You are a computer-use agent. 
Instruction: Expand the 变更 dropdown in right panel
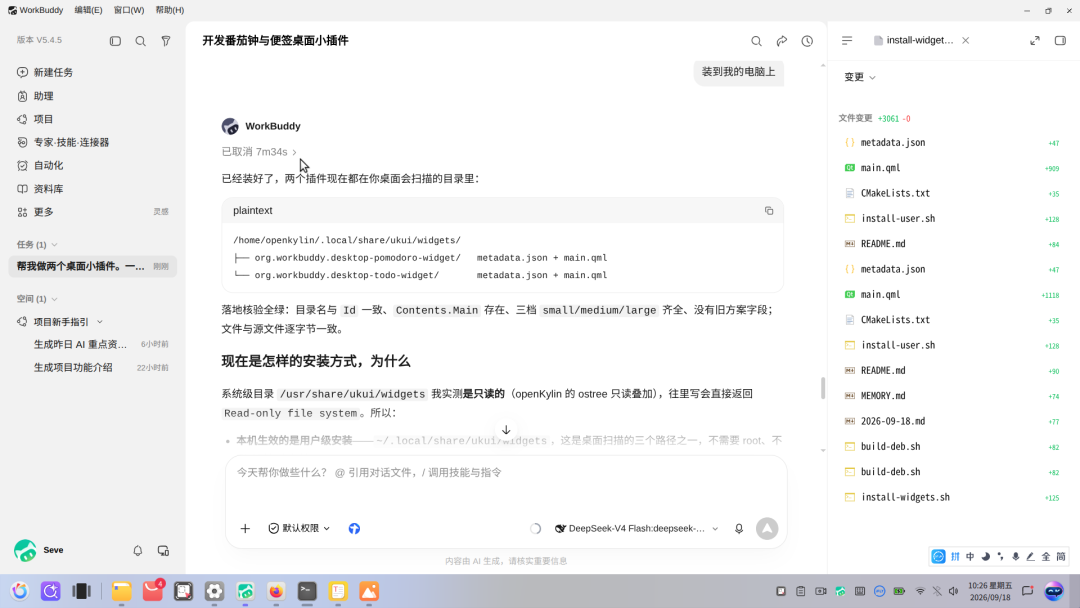tap(860, 77)
